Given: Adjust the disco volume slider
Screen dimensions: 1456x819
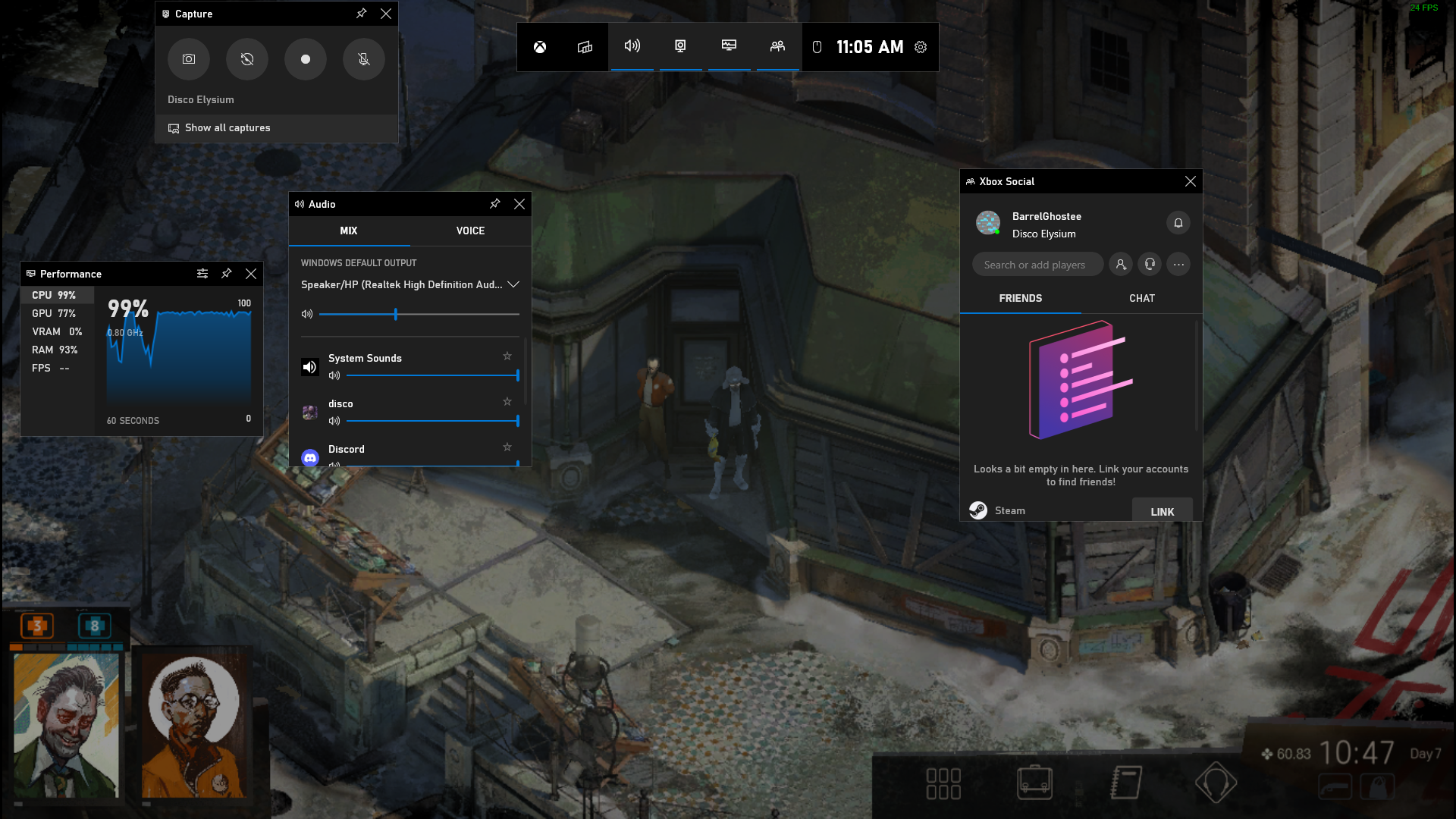Looking at the screenshot, I should coord(433,421).
